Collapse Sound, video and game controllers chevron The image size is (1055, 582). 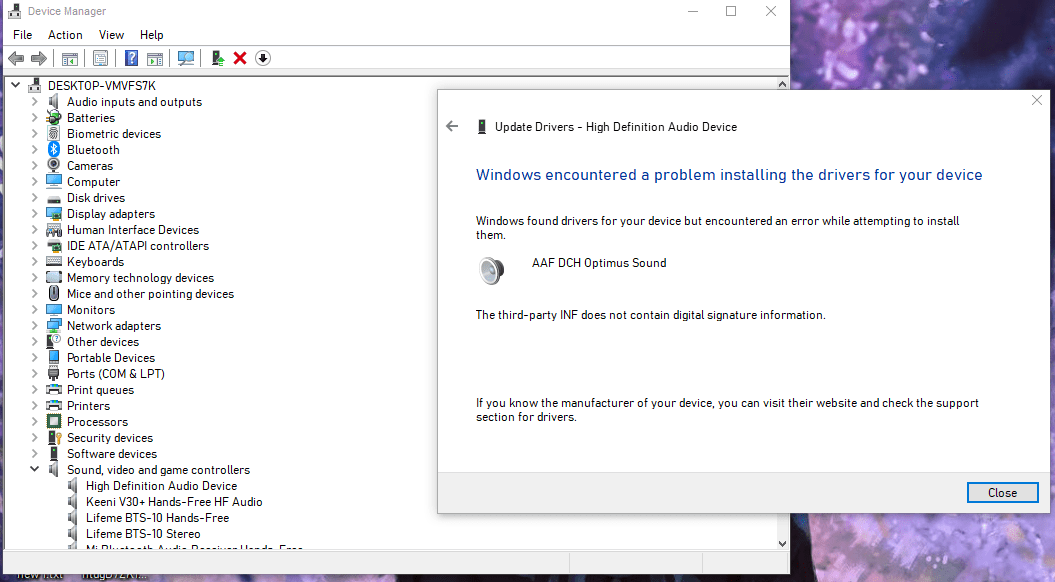pos(34,470)
